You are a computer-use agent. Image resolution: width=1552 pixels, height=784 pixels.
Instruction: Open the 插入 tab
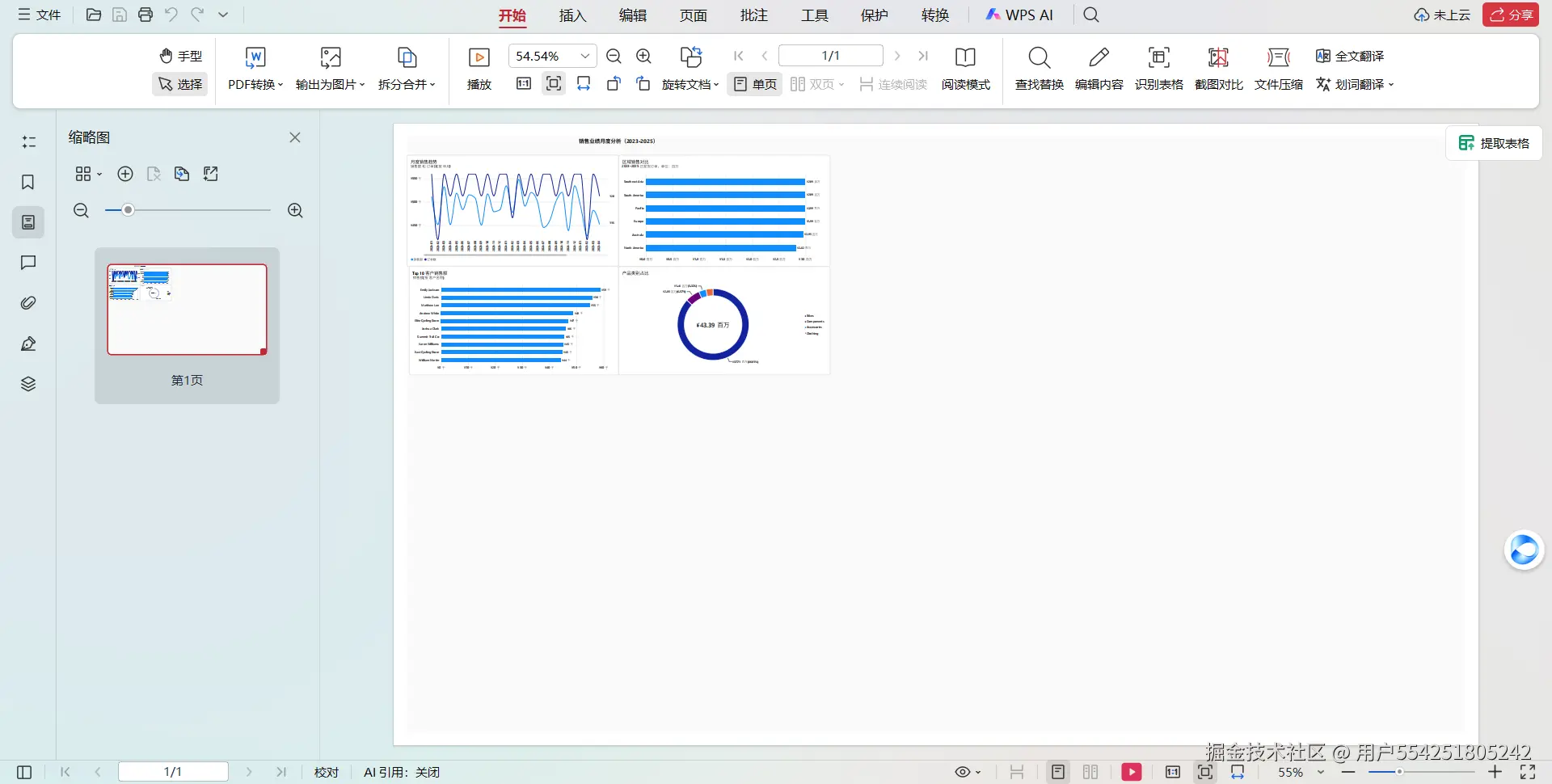(x=572, y=15)
